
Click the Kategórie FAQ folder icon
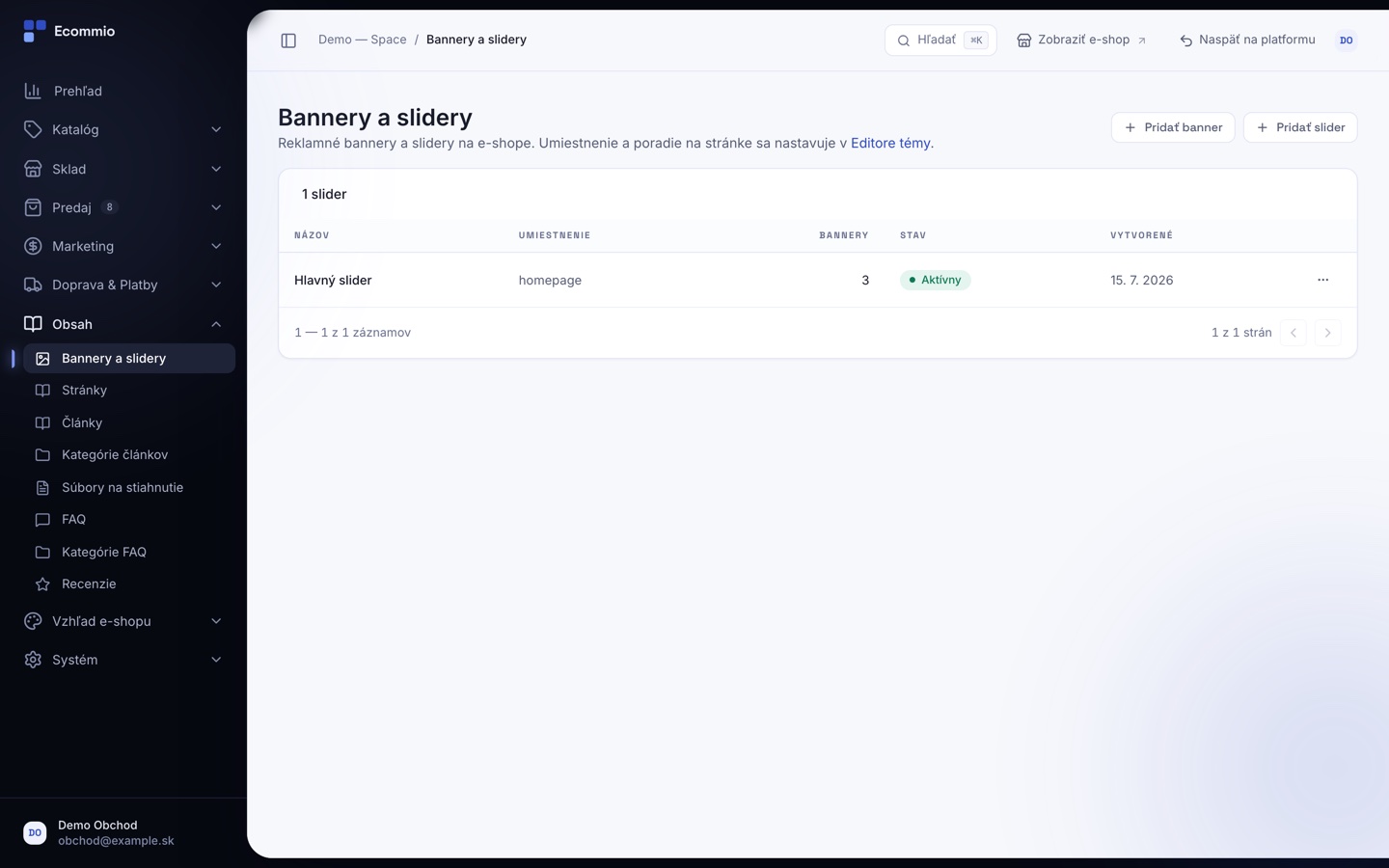(42, 552)
